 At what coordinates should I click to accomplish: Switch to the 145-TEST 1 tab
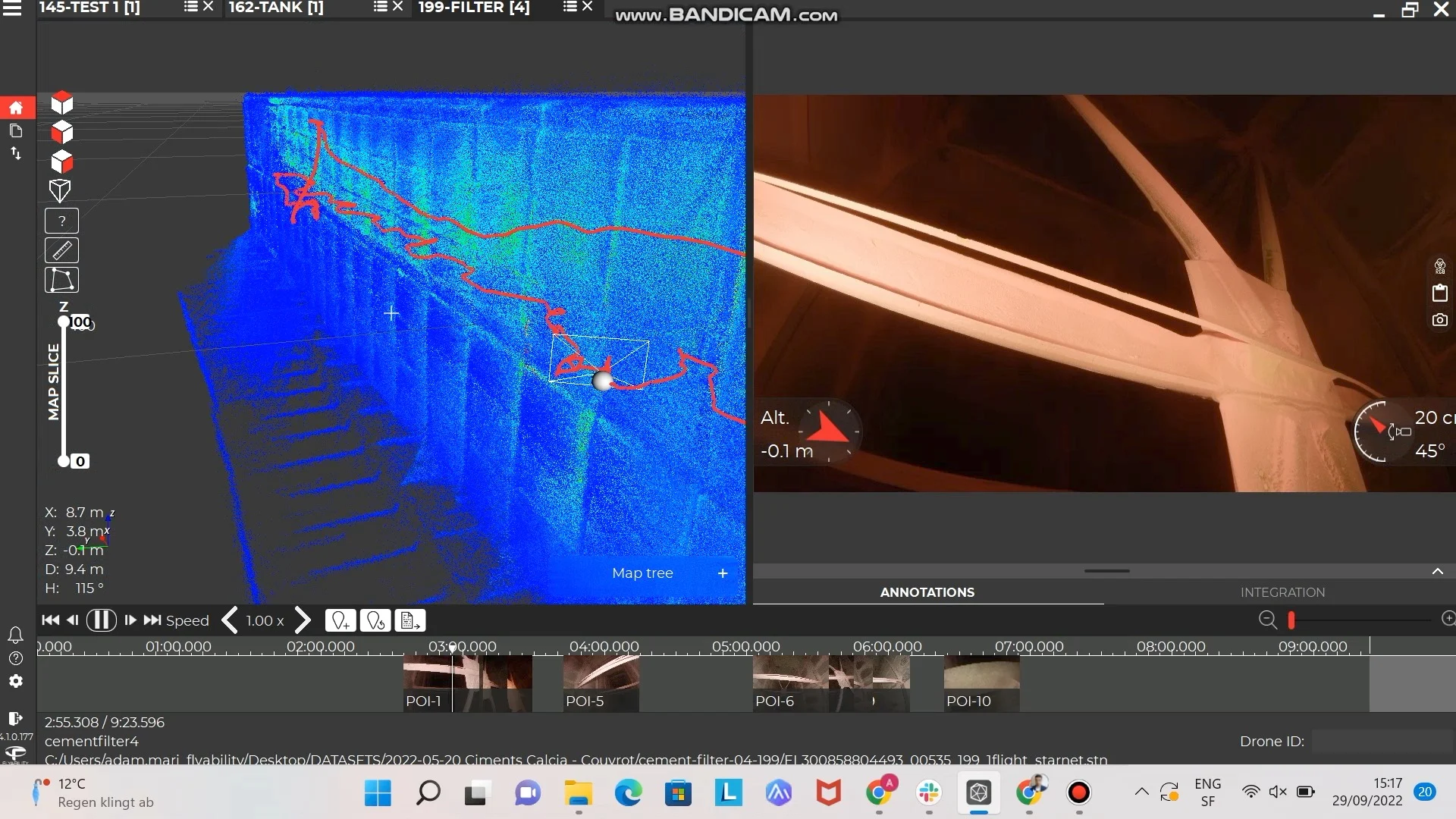(x=89, y=8)
